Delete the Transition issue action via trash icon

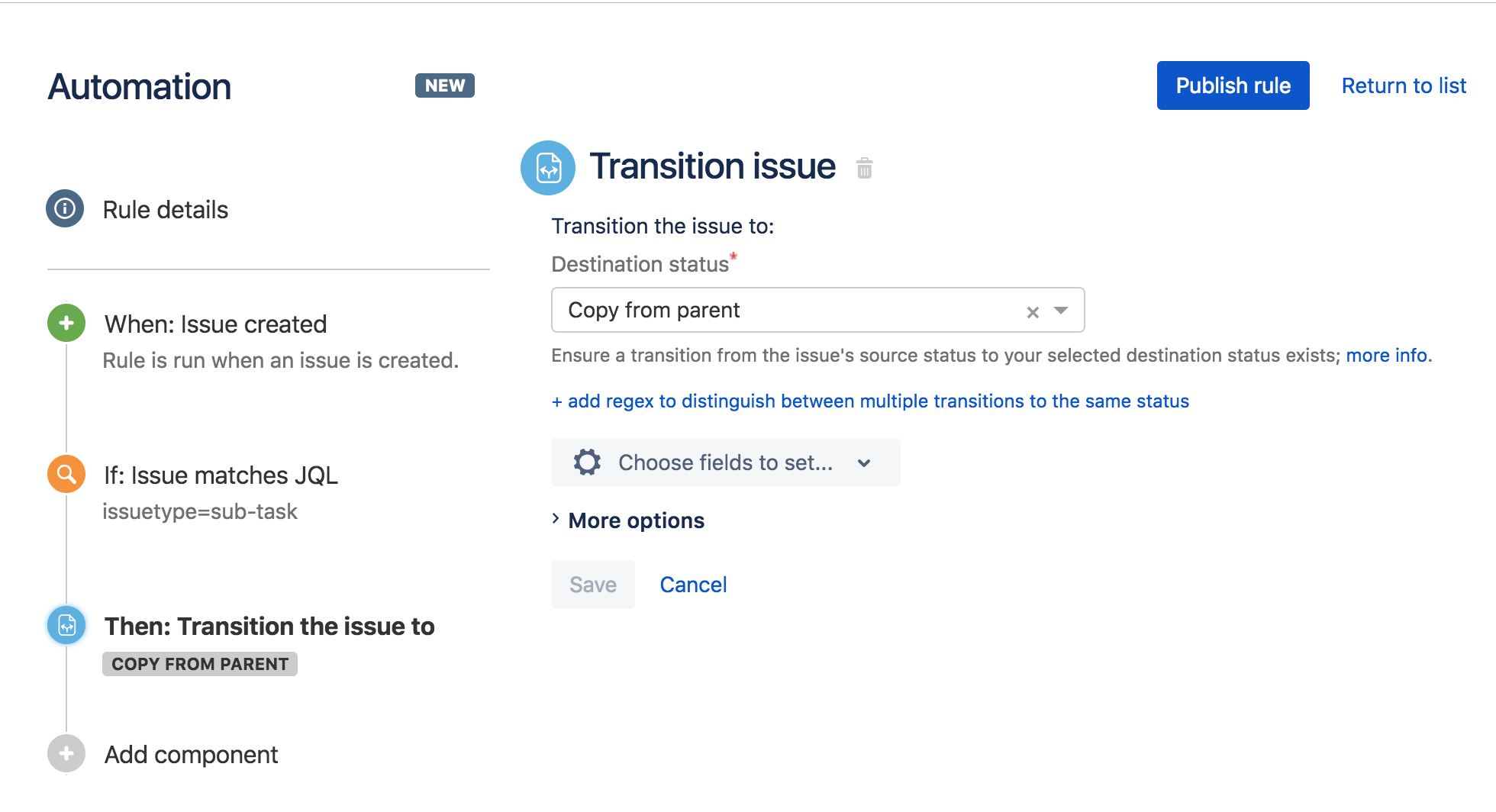click(864, 168)
